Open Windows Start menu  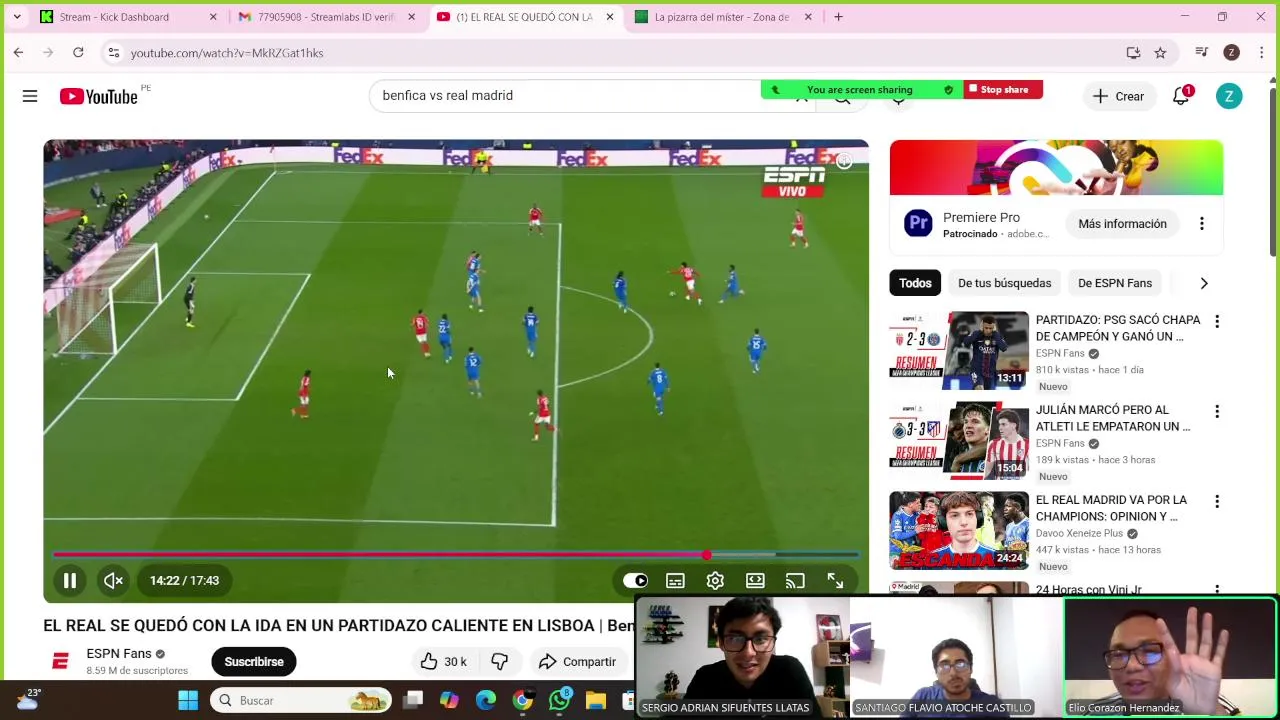188,700
